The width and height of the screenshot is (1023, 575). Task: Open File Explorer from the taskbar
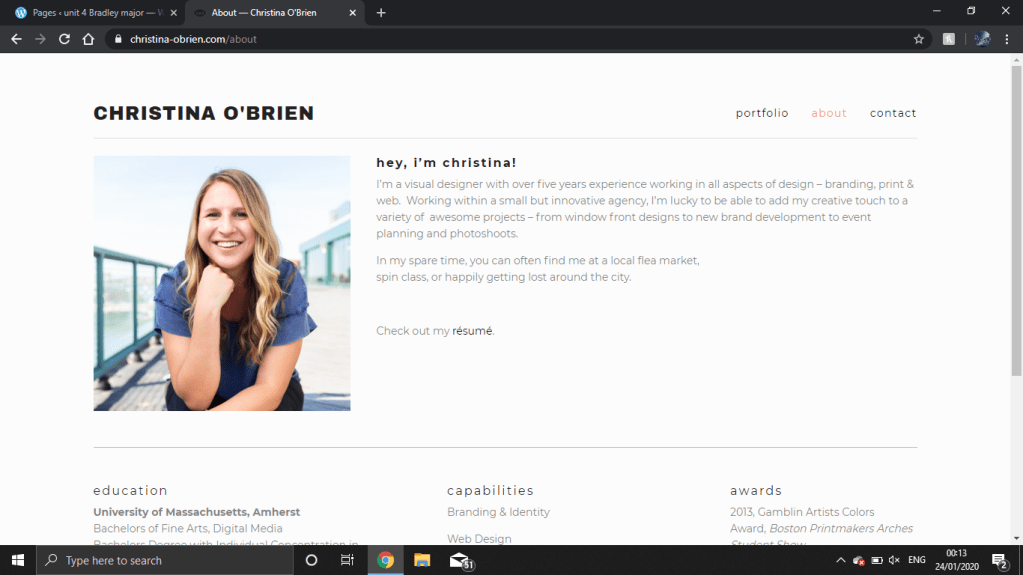pos(422,560)
